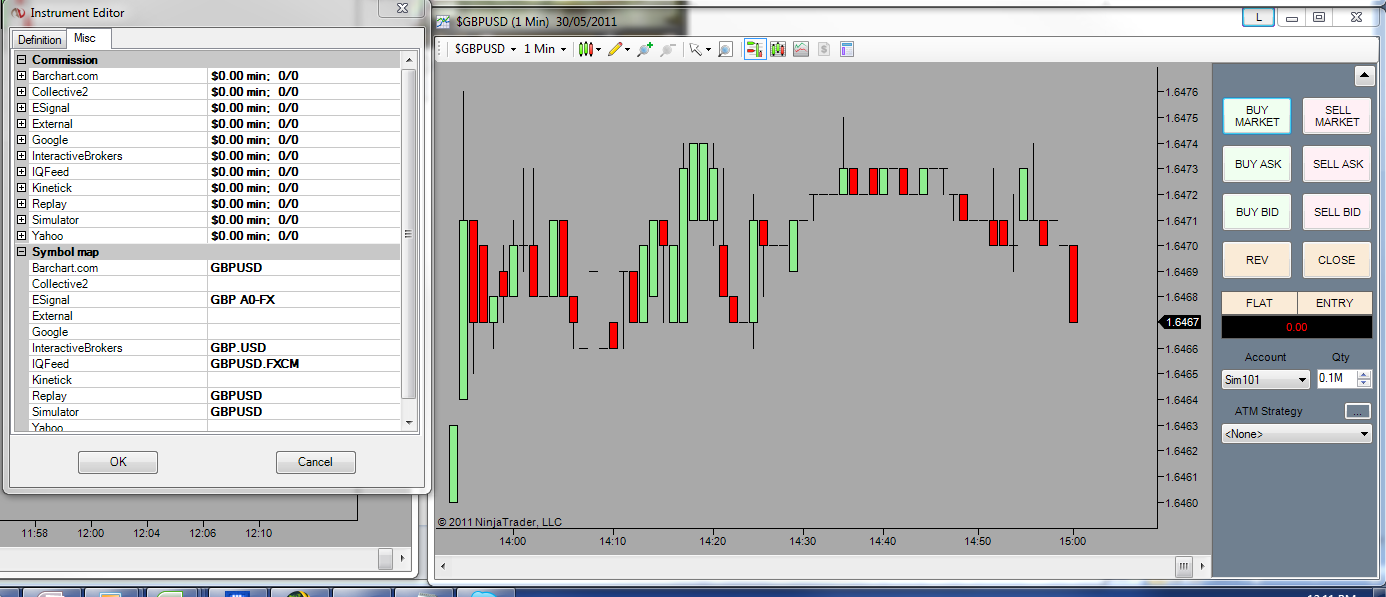The width and height of the screenshot is (1386, 597).
Task: Click the $GBPUSD chart window title icon
Action: click(x=444, y=20)
